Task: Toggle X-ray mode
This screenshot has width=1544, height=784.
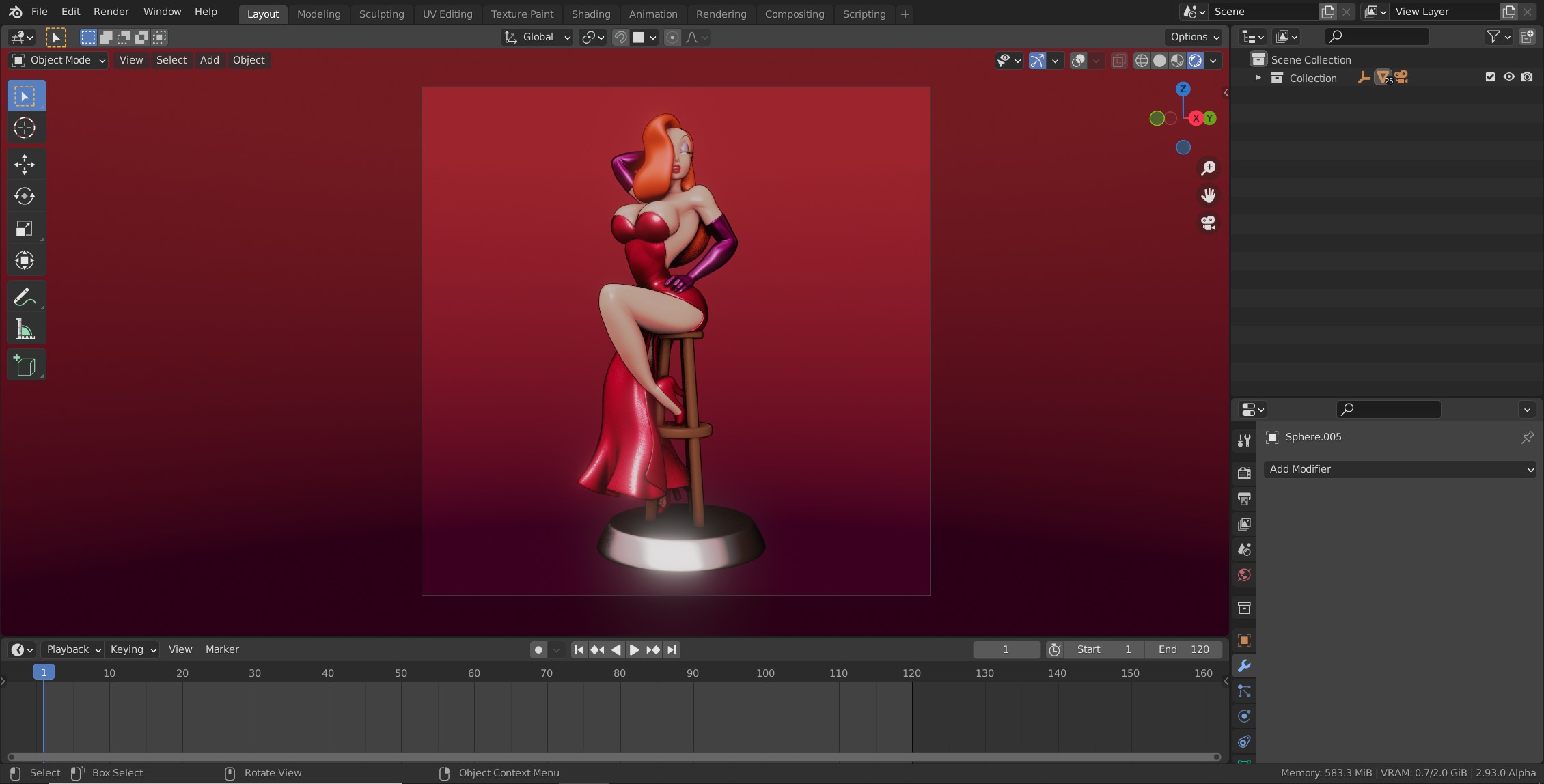Action: (1119, 60)
